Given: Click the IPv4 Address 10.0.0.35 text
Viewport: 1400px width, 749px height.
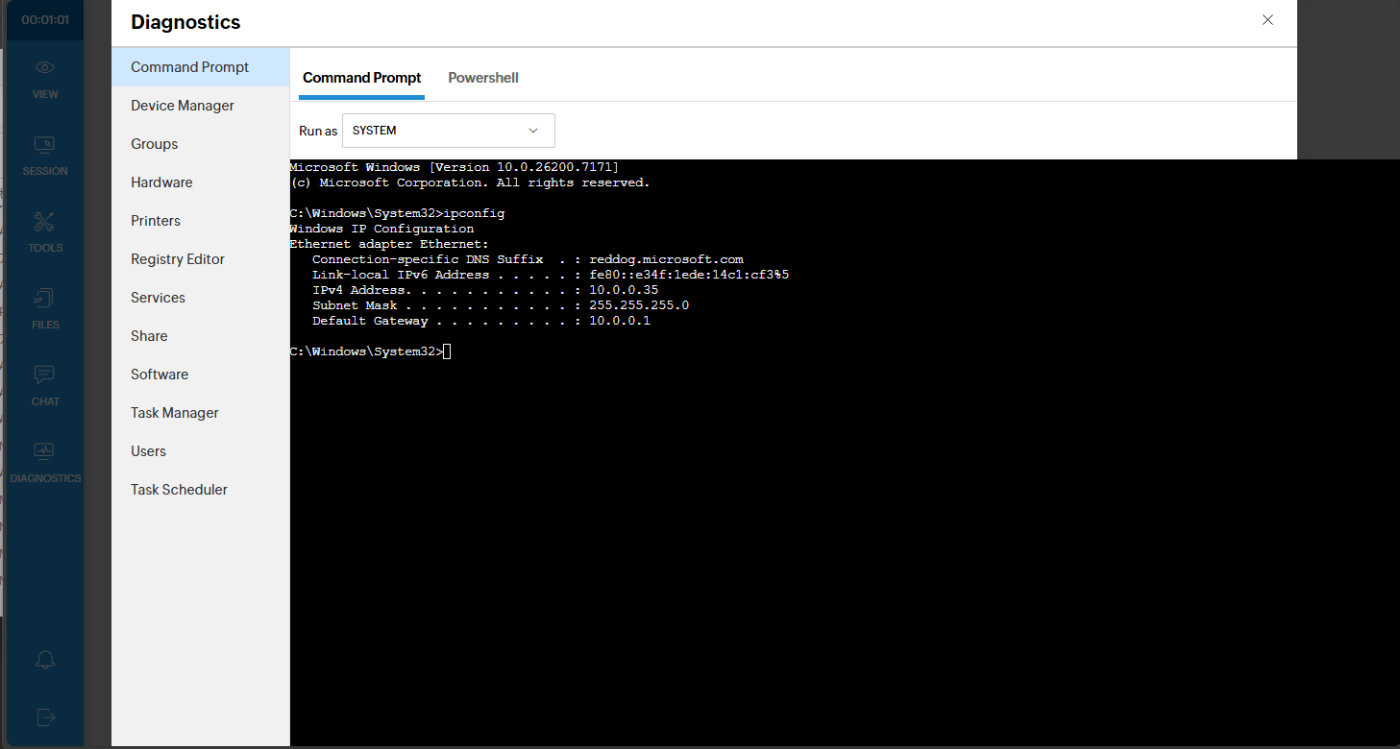Looking at the screenshot, I should coord(485,290).
